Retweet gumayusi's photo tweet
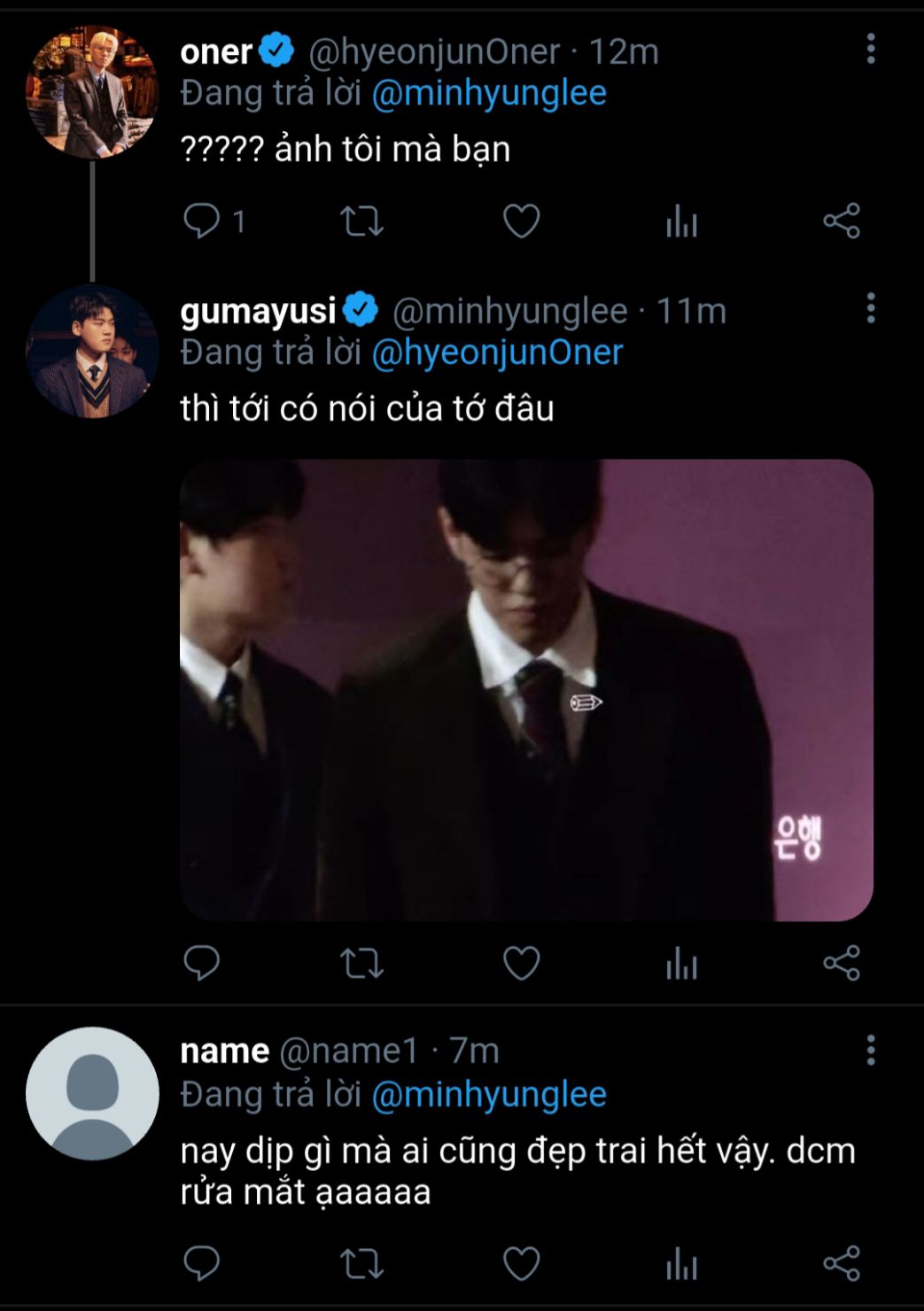 pos(361,963)
